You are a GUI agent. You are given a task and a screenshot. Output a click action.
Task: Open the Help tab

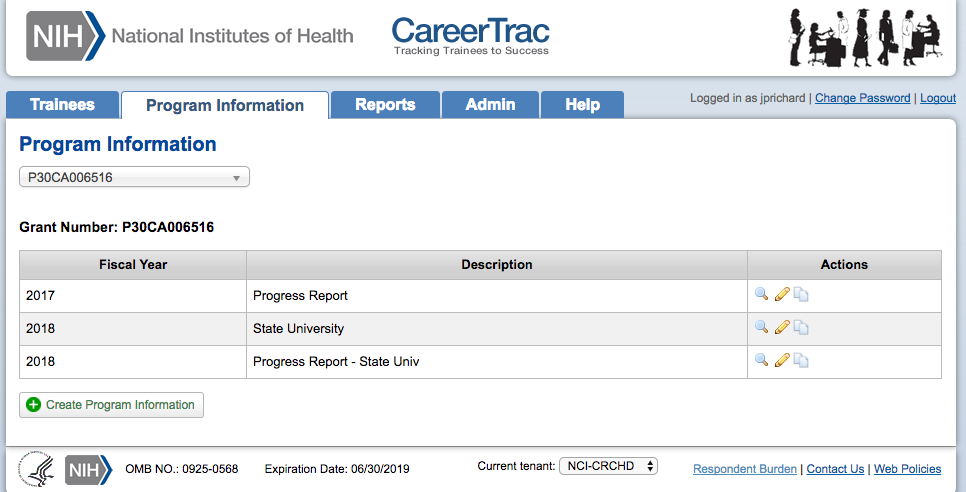582,105
